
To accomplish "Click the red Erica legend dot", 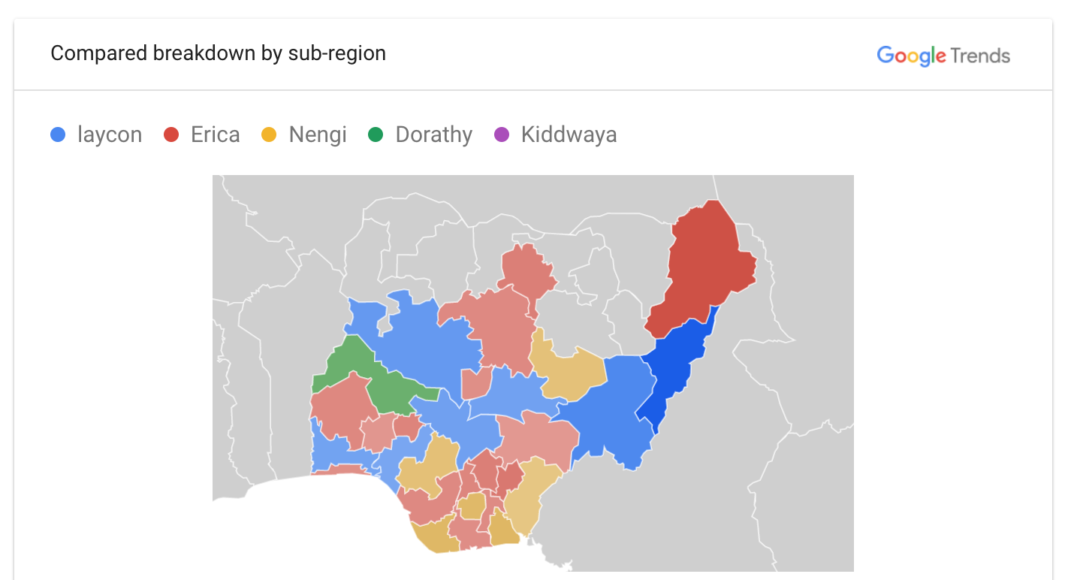I will tap(171, 135).
